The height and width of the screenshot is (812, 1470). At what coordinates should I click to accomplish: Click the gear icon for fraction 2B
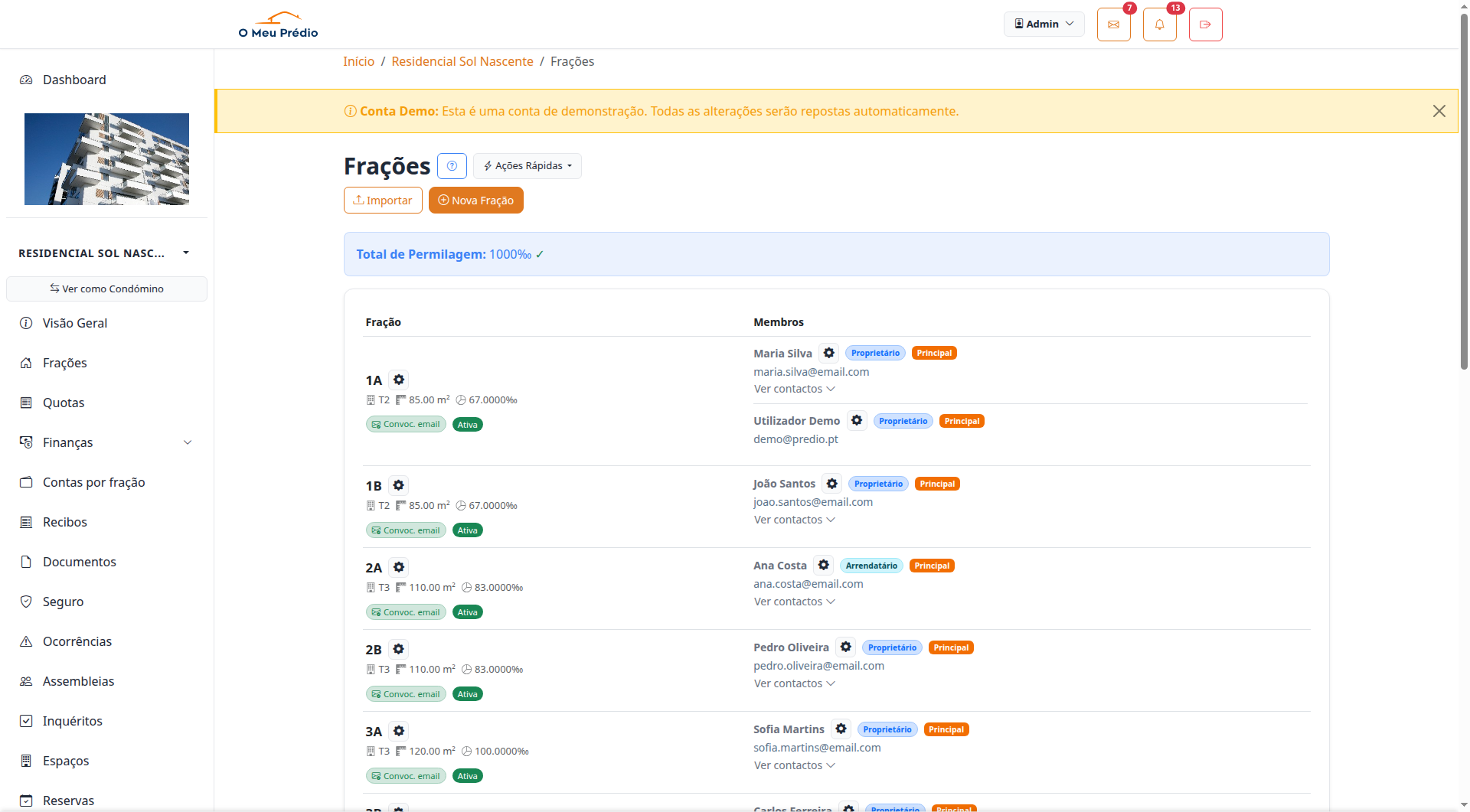coord(399,648)
